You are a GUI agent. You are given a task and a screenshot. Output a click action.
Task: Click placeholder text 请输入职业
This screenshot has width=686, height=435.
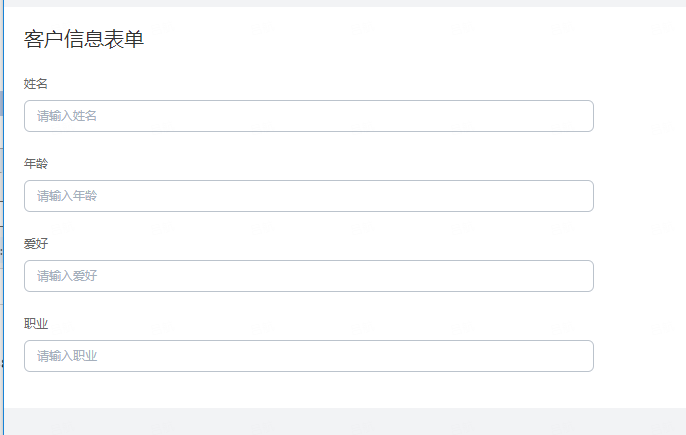66,356
